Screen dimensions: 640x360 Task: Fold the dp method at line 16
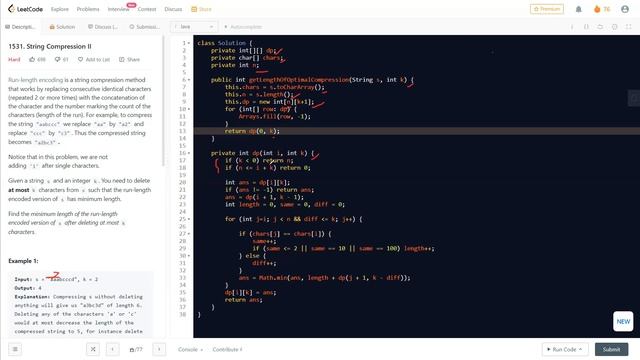(189, 153)
